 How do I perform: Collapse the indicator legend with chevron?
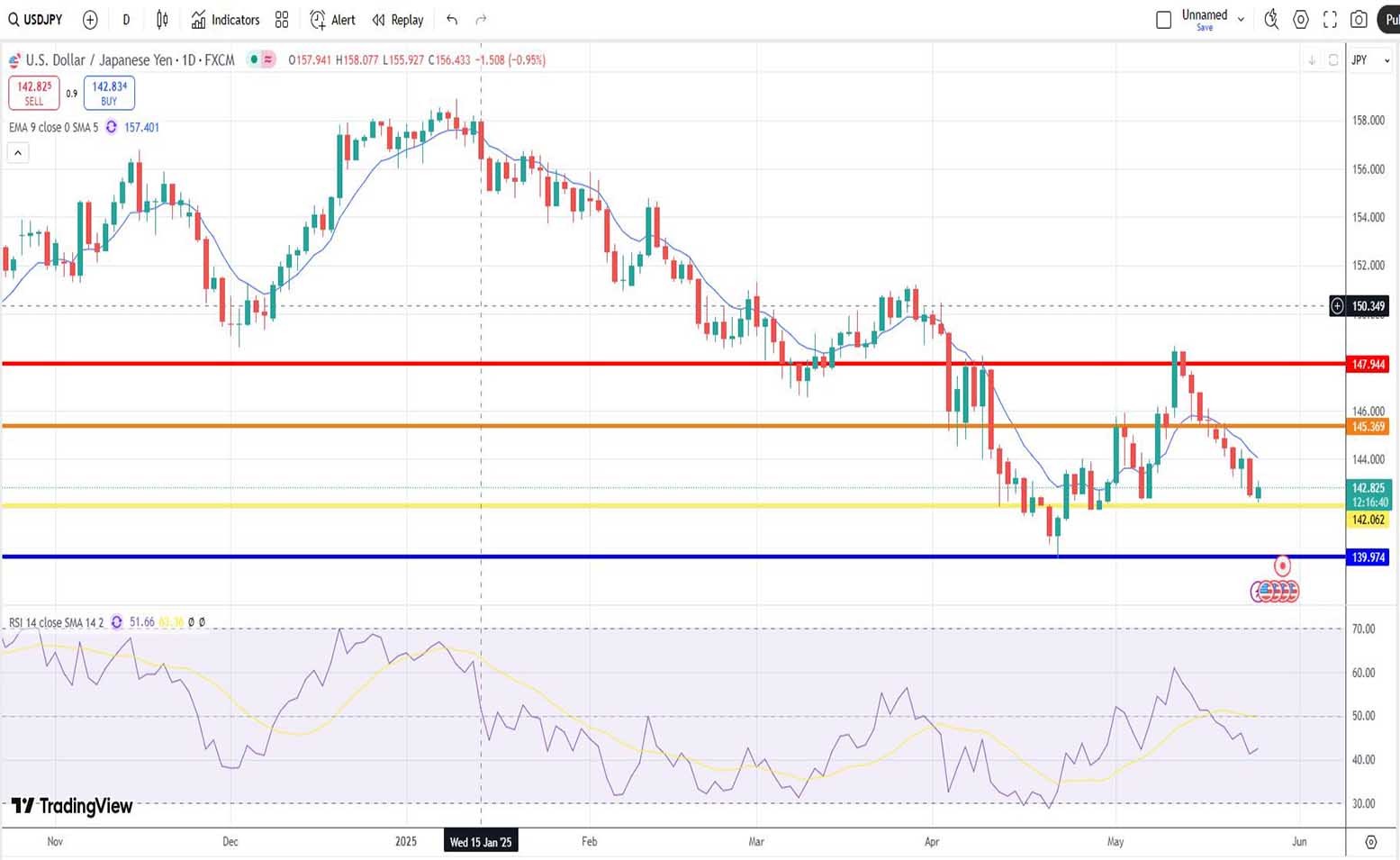(18, 153)
